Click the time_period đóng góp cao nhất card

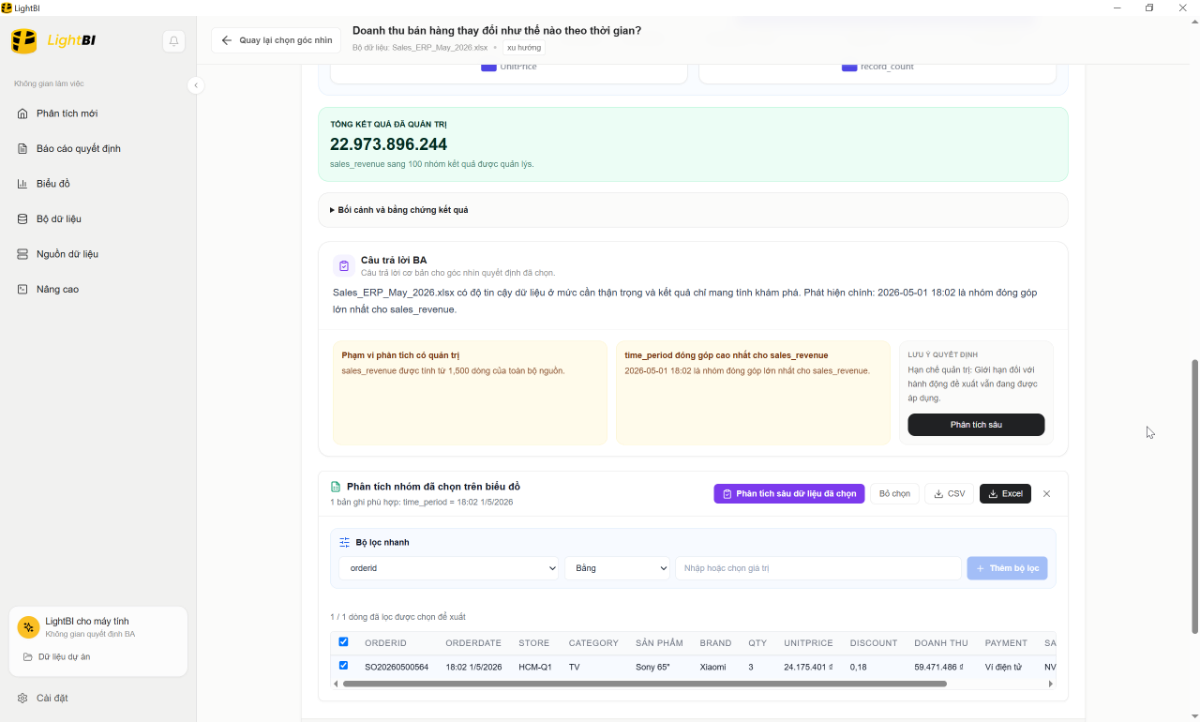point(753,393)
